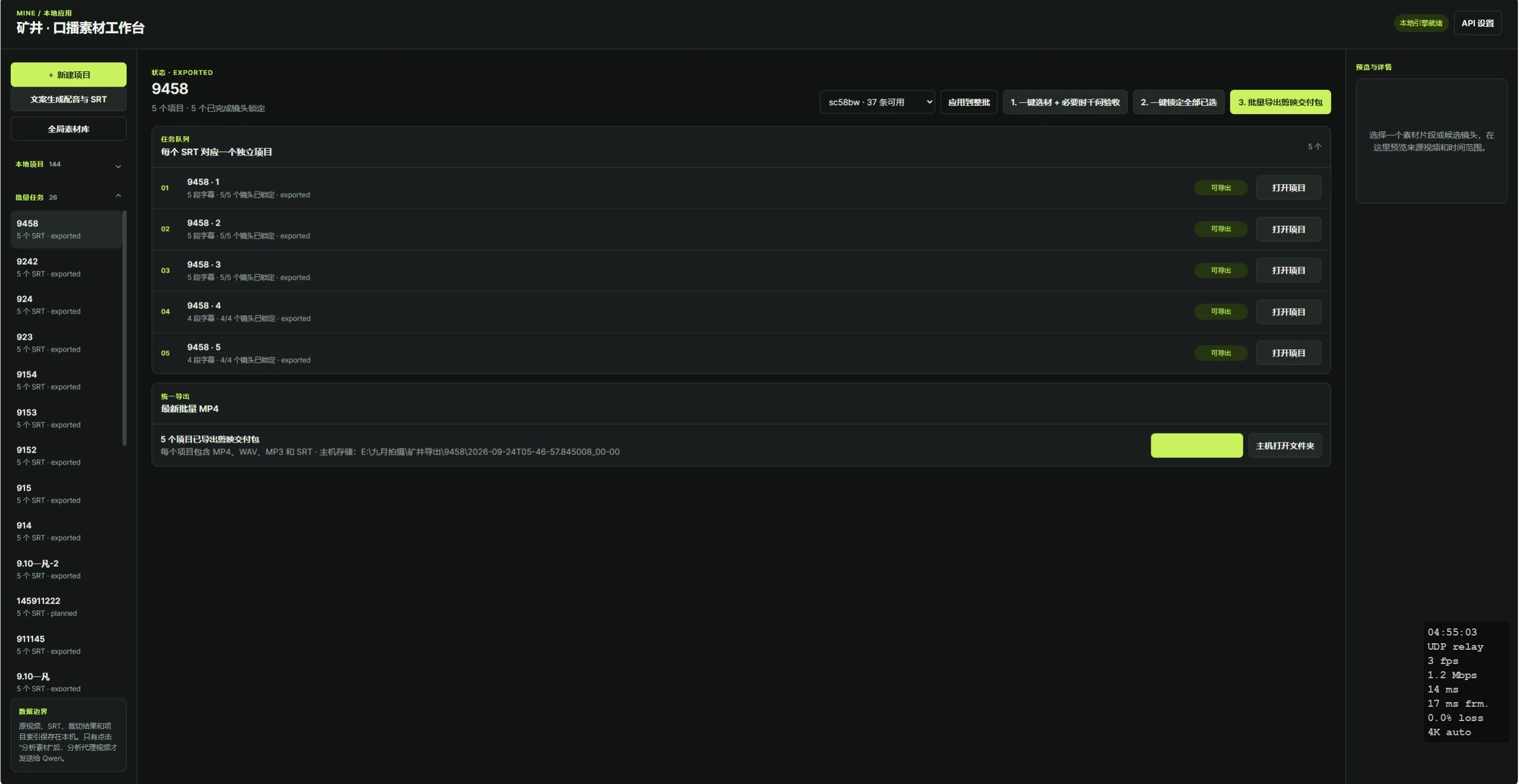Viewport: 1519px width, 784px height.
Task: Open the sc58bw material dropdown
Action: click(x=877, y=102)
